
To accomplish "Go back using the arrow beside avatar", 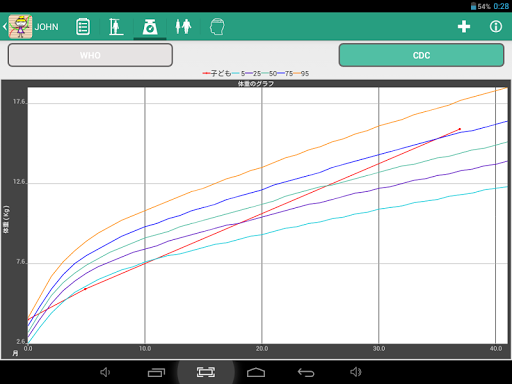I will tap(5, 27).
